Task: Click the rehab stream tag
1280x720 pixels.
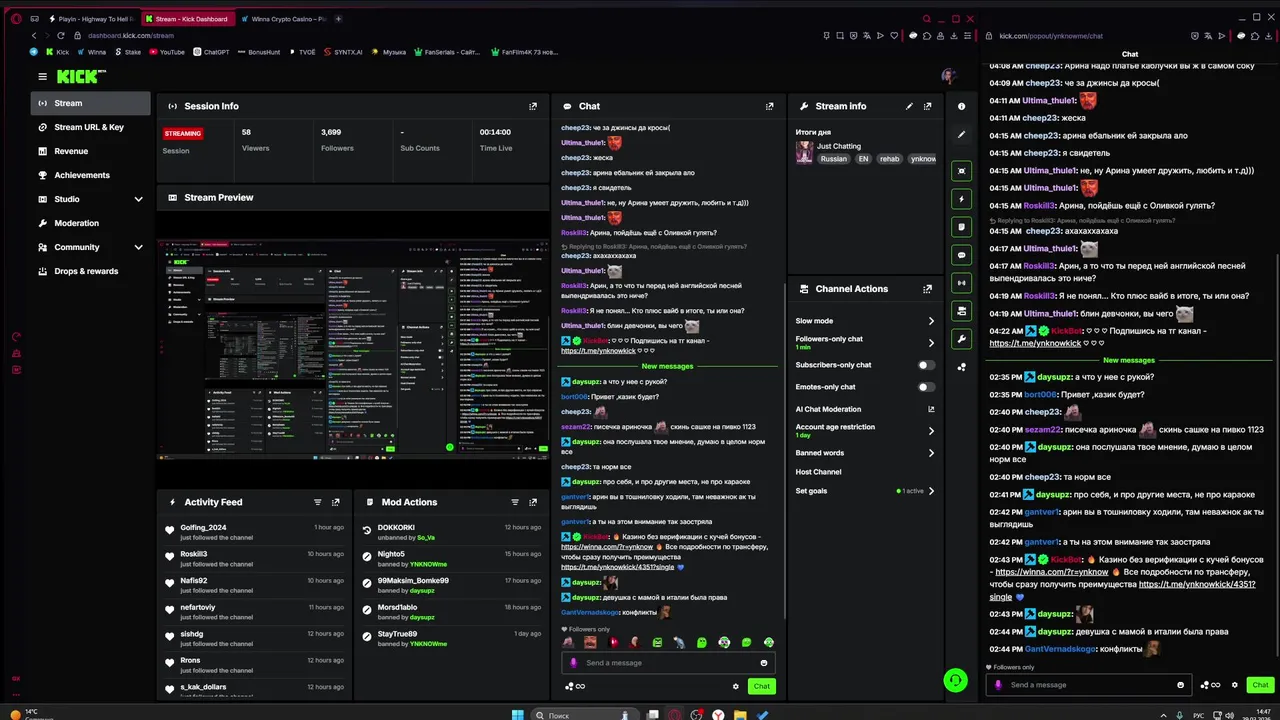Action: pos(889,159)
